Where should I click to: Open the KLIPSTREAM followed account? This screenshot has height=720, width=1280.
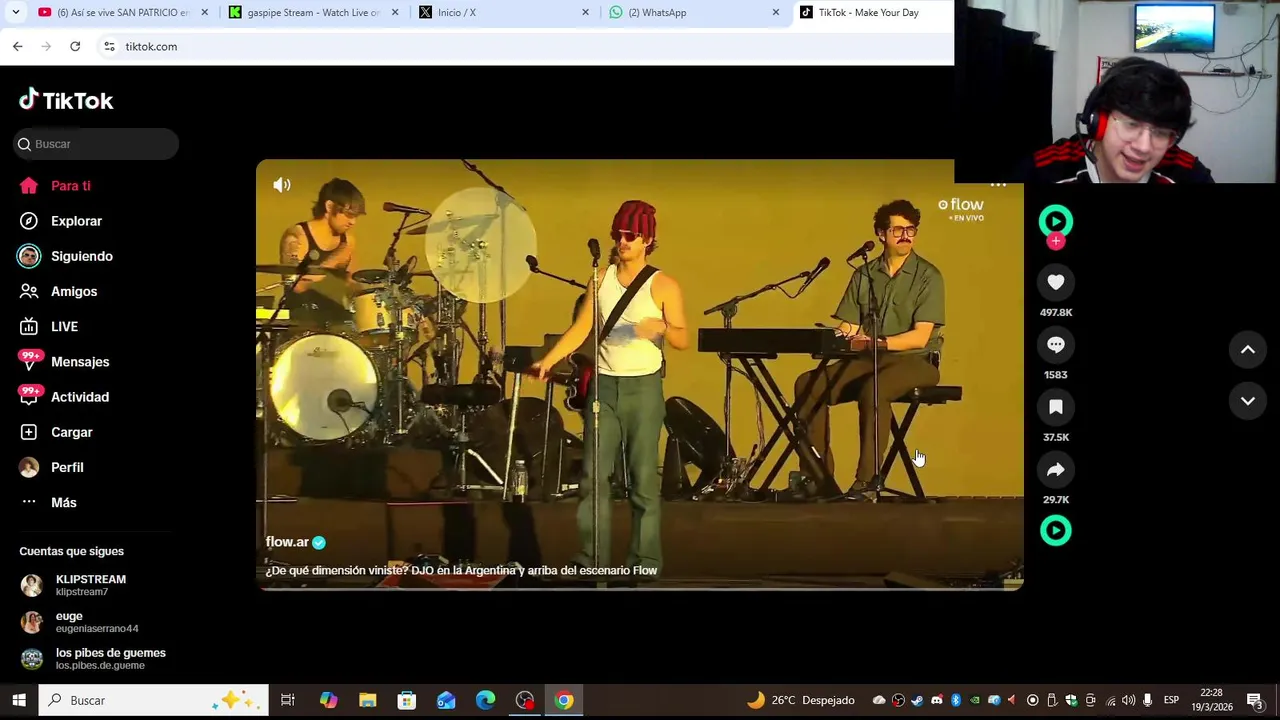point(90,585)
